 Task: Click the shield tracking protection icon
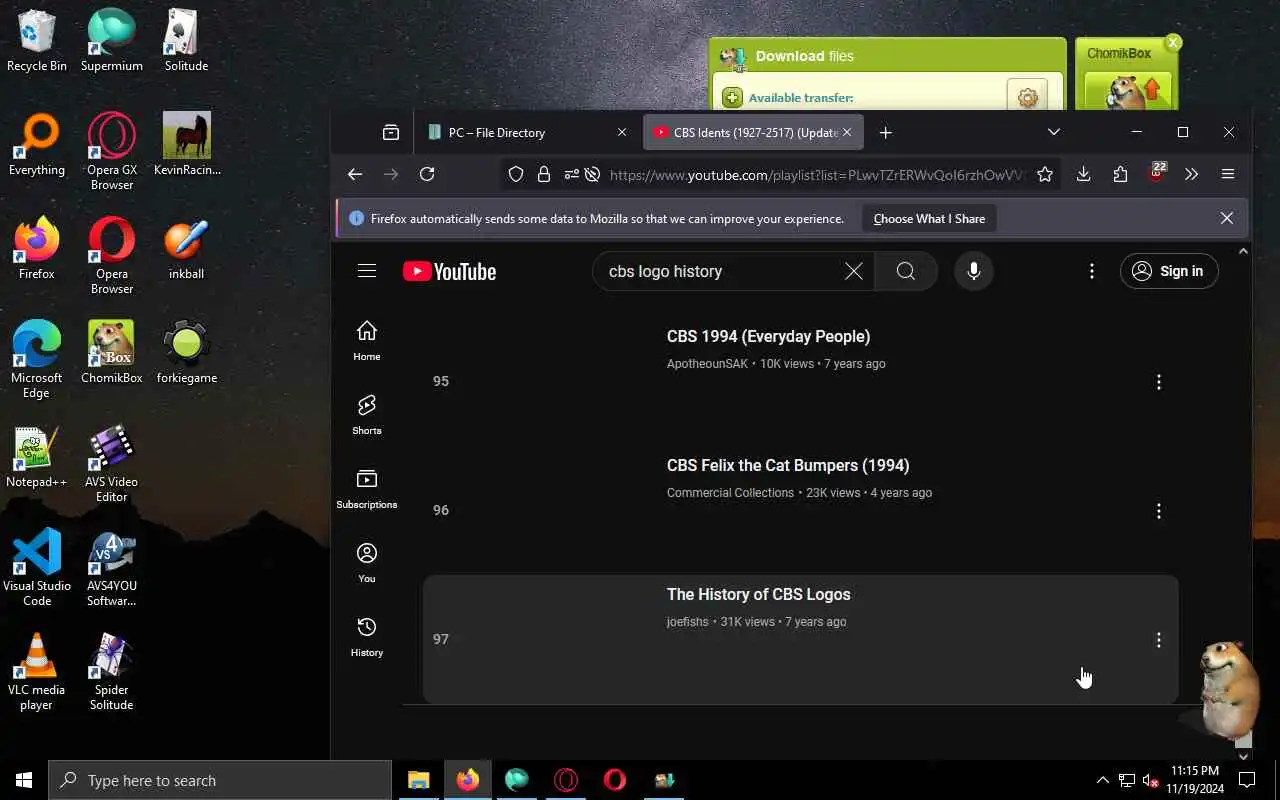tap(516, 174)
